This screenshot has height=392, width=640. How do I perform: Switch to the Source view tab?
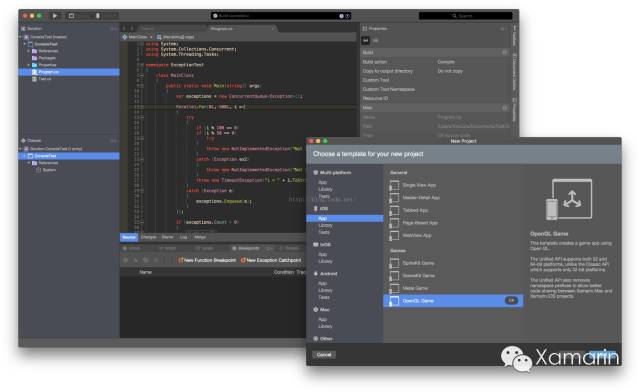[129, 237]
